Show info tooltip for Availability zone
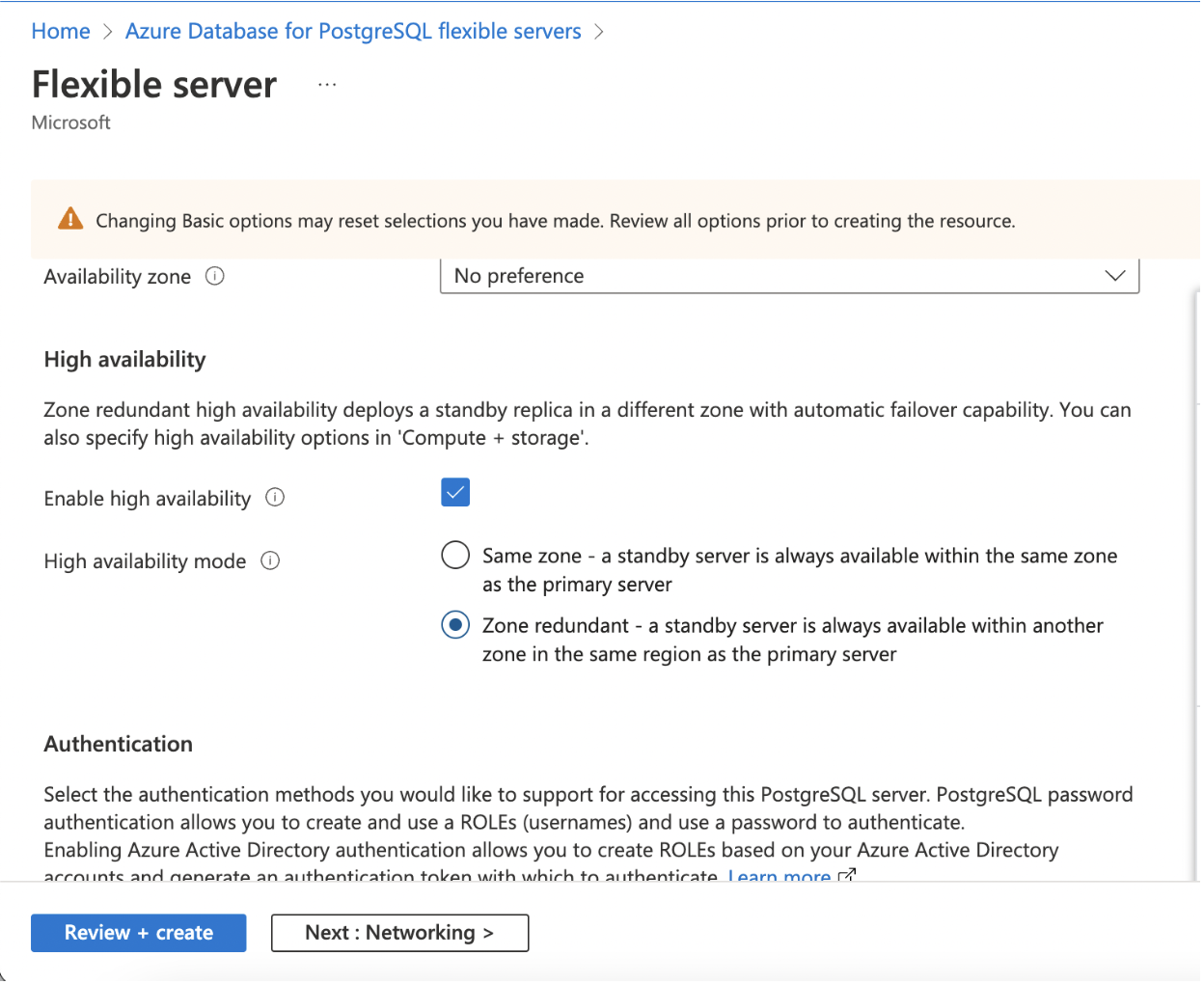This screenshot has width=1204, height=984. click(215, 276)
